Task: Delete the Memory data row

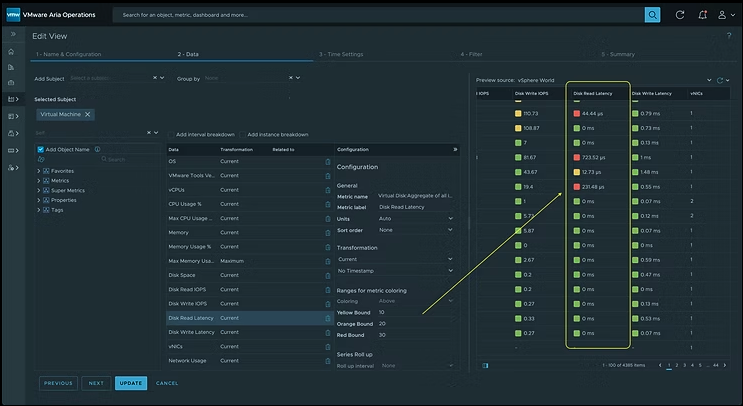Action: 327,233
